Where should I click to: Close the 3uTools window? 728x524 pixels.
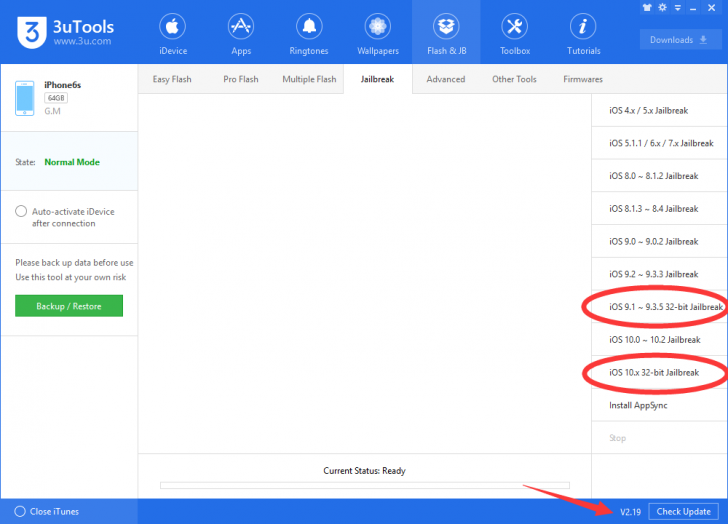(711, 7)
